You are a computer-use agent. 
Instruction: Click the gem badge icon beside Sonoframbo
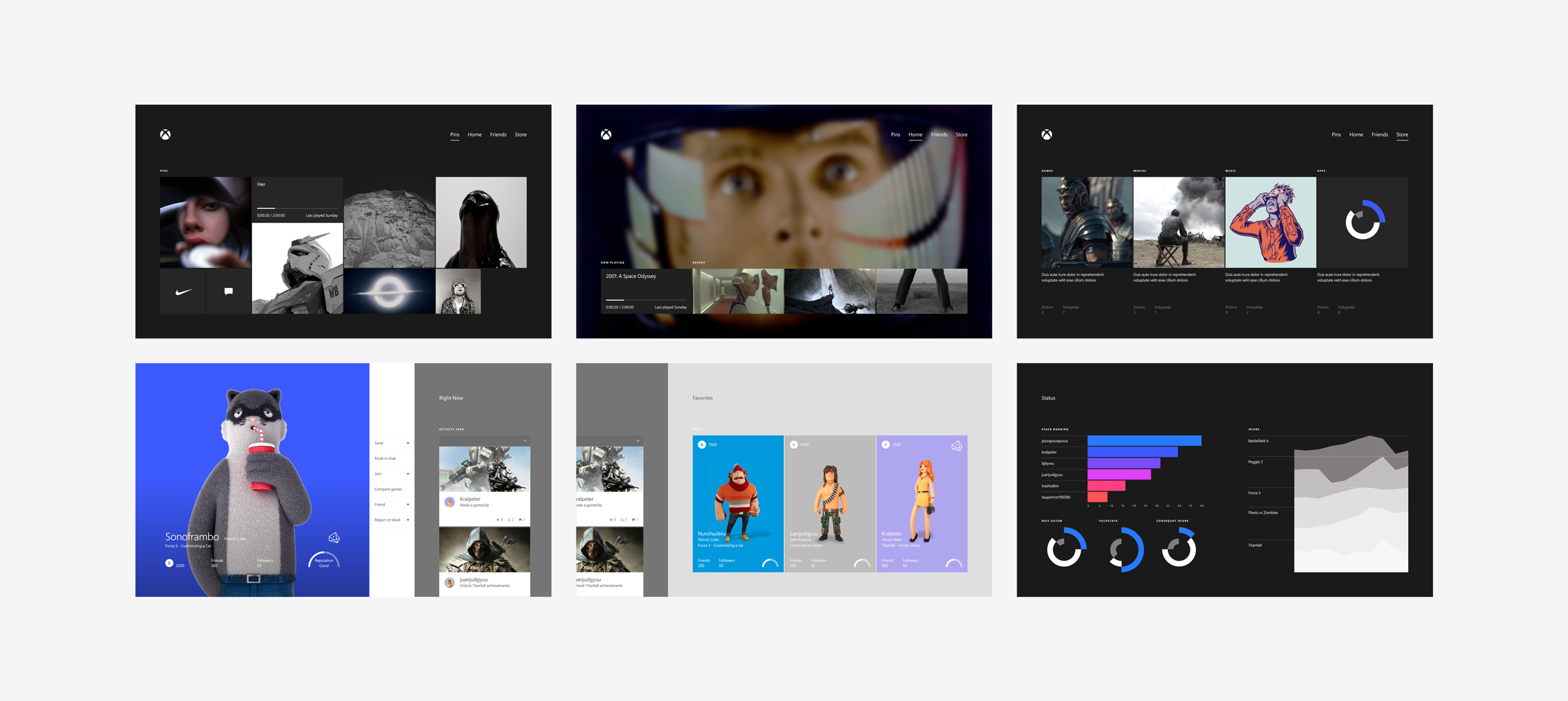(334, 537)
